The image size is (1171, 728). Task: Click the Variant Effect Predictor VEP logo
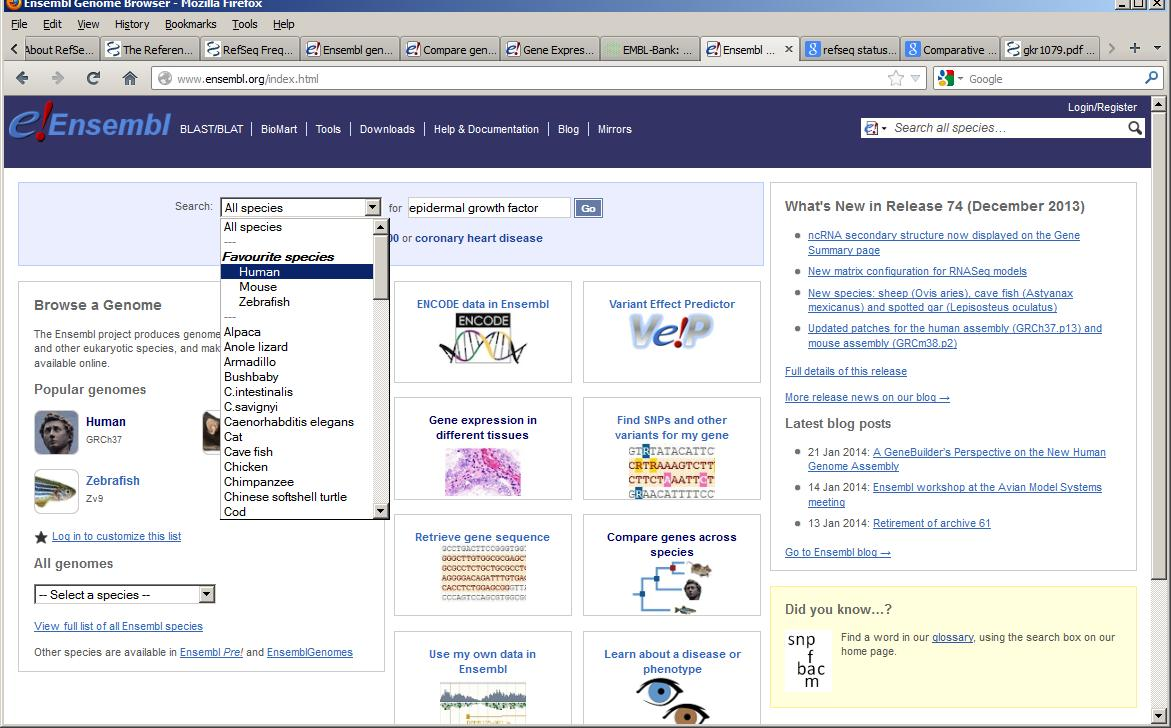pos(671,332)
